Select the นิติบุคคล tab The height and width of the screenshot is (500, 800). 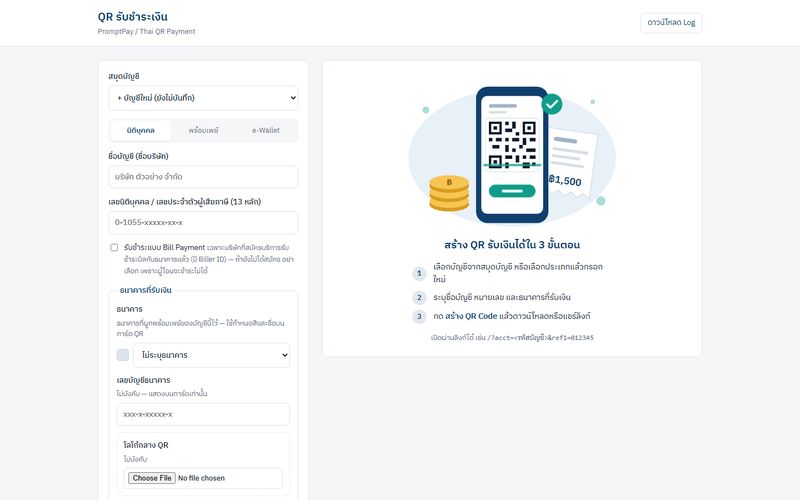[x=141, y=131]
